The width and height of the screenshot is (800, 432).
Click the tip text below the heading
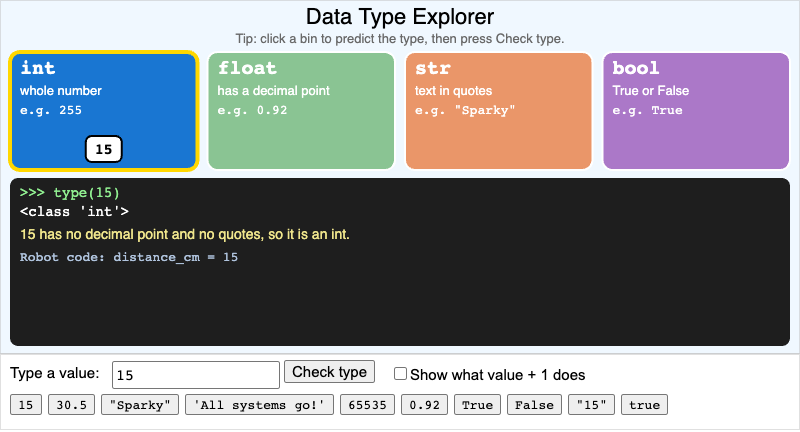click(x=400, y=39)
